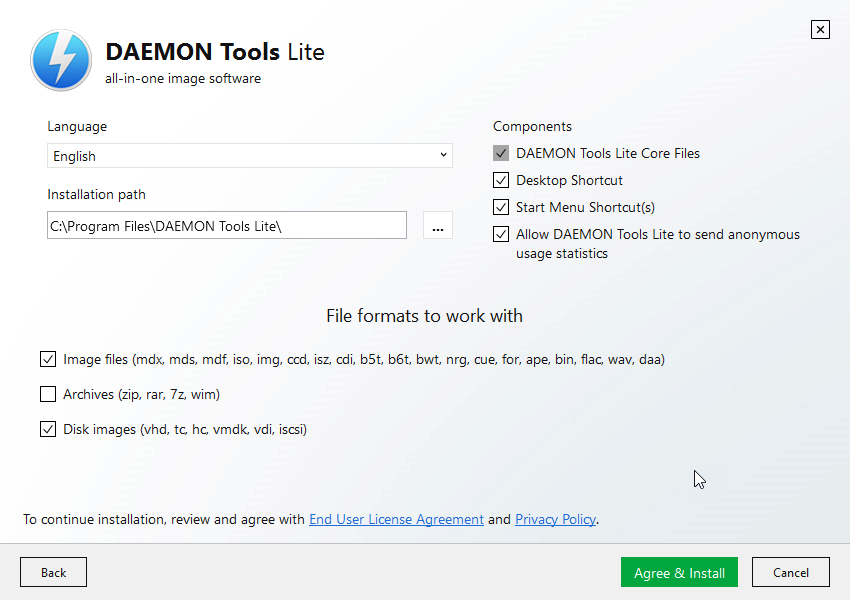850x600 pixels.
Task: Open the Privacy Policy link
Action: (x=555, y=520)
